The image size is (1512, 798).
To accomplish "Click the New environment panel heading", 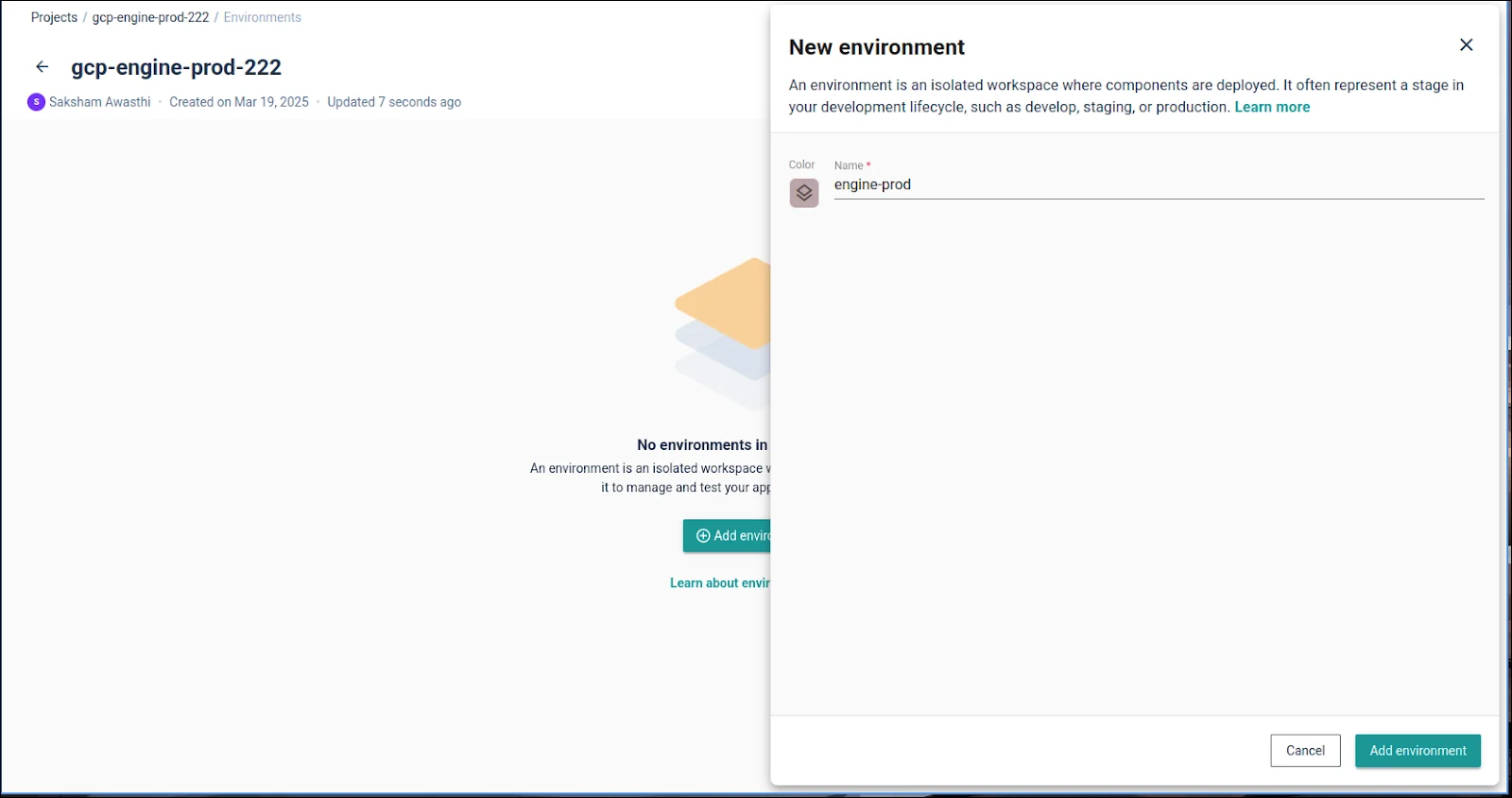I will [x=876, y=47].
